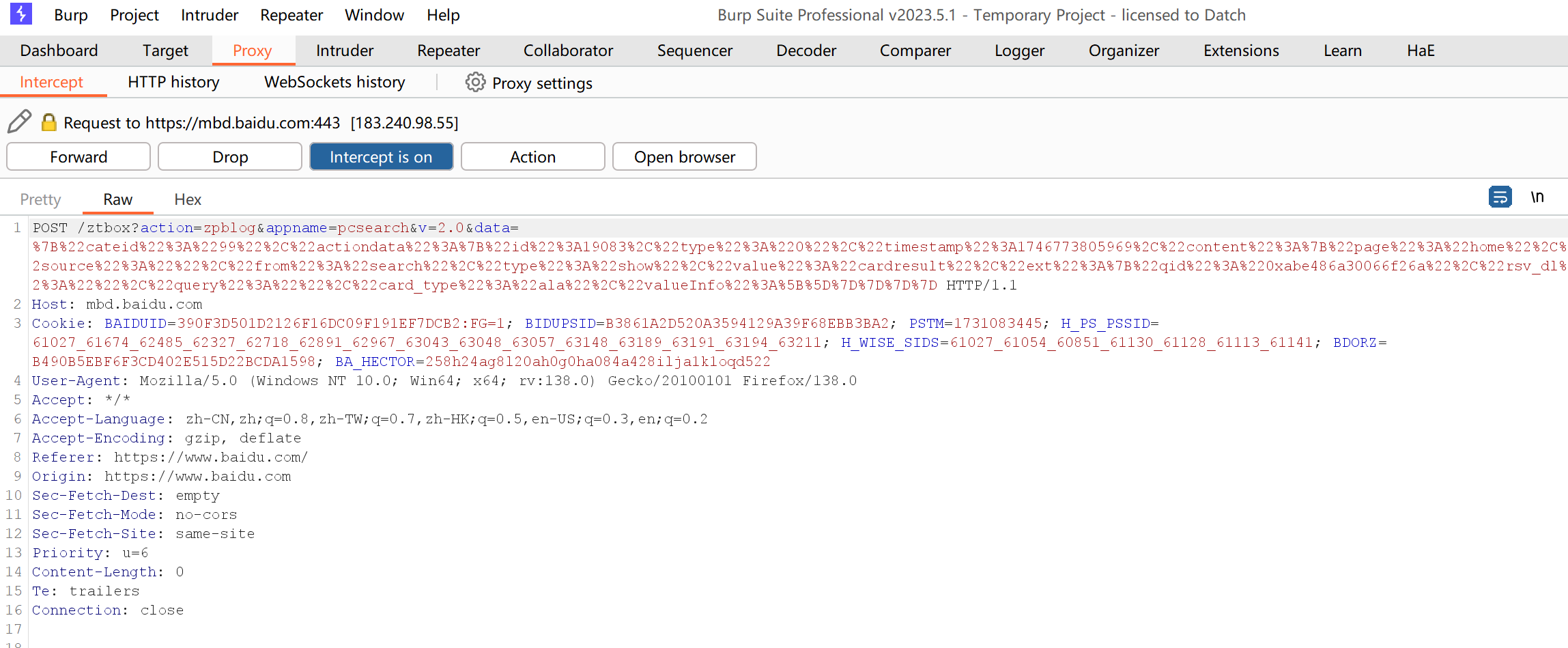Click the Burp Suite logo icon

tap(21, 14)
